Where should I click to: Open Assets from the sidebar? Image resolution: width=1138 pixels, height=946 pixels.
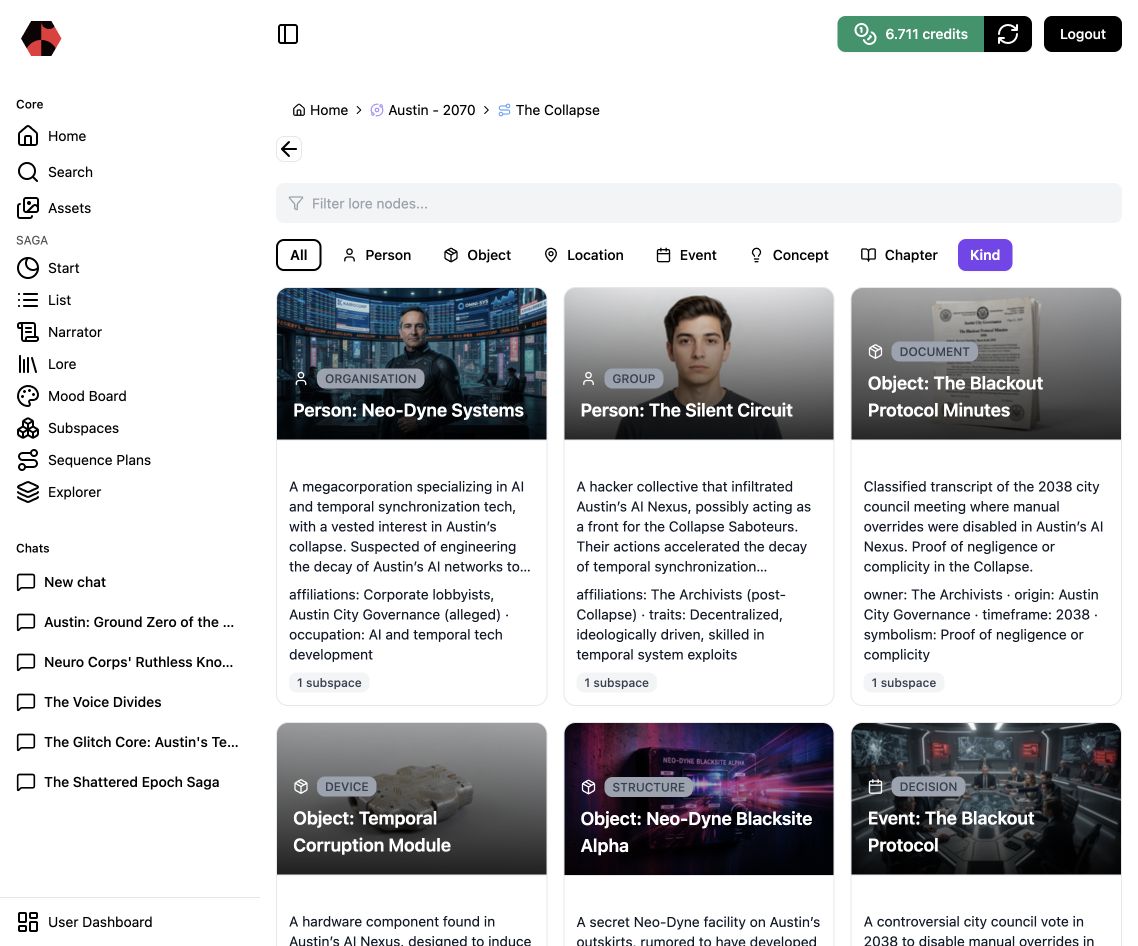[x=54, y=208]
